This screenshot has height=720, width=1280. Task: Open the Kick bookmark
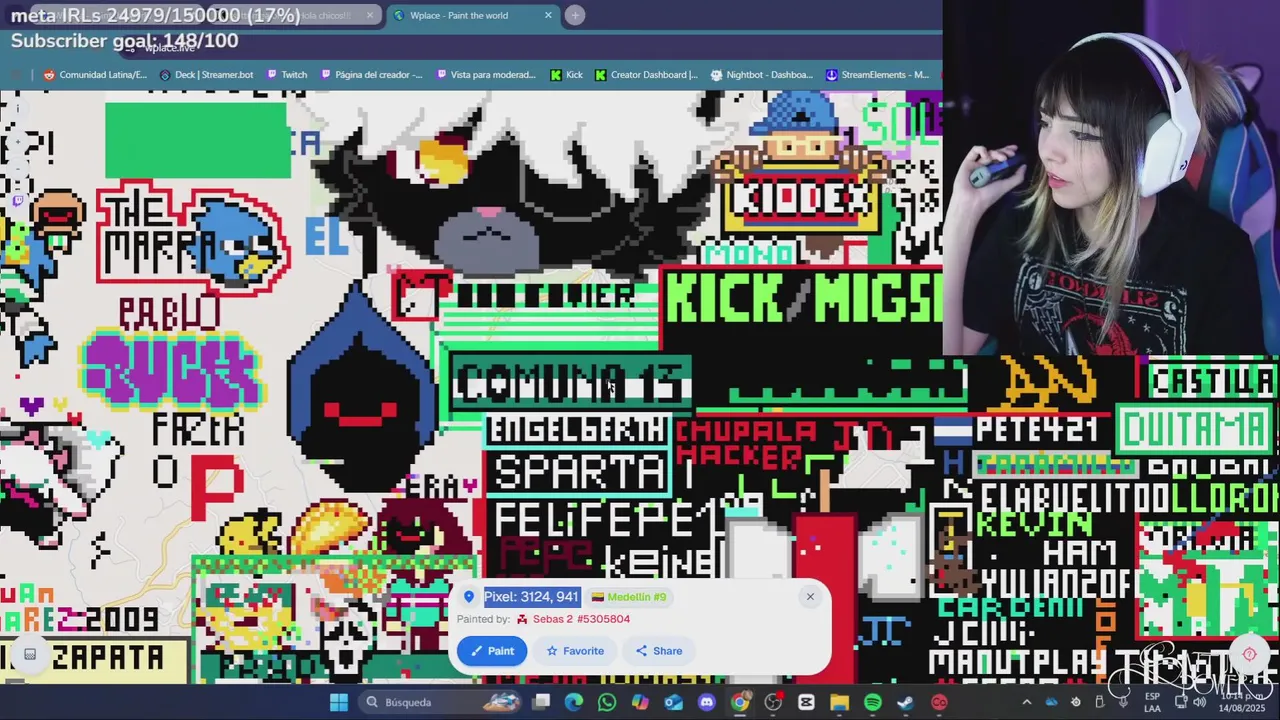point(566,74)
